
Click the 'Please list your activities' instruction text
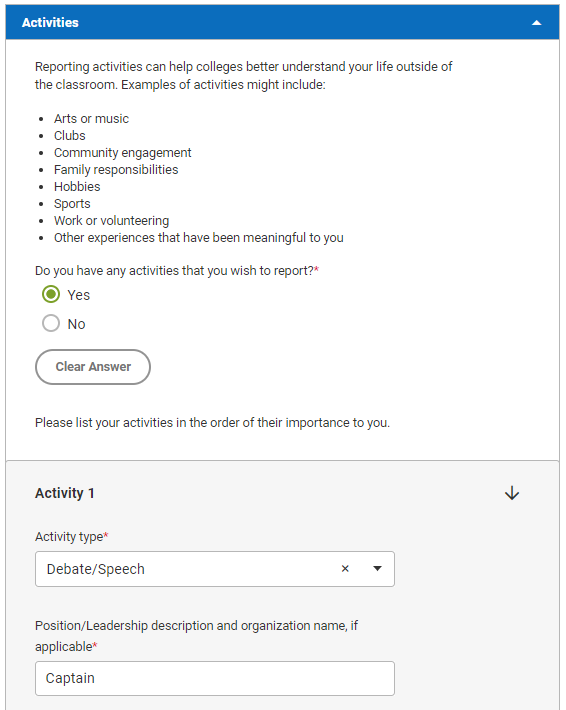point(212,422)
